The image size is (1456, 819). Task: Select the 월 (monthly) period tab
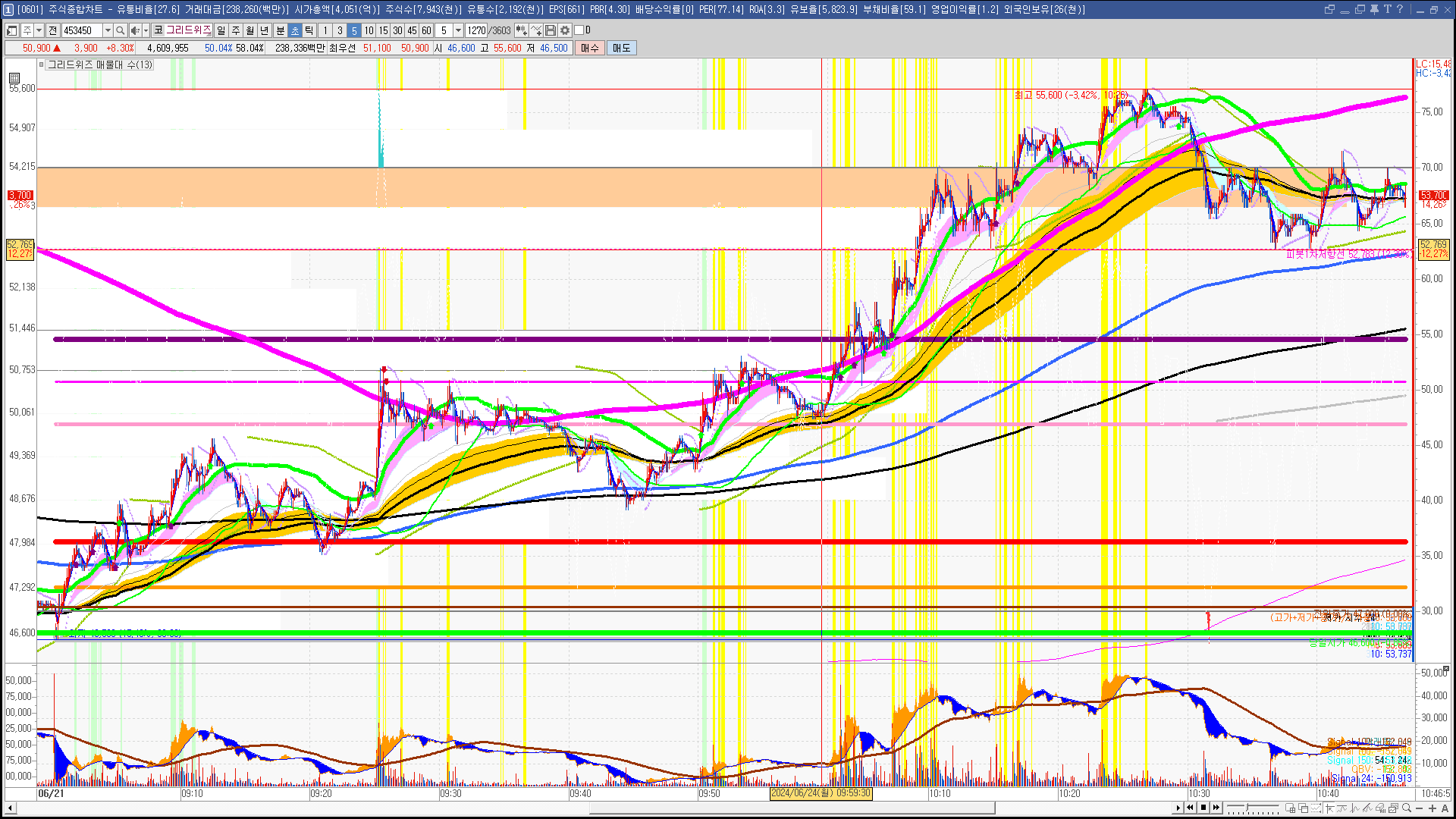(250, 30)
